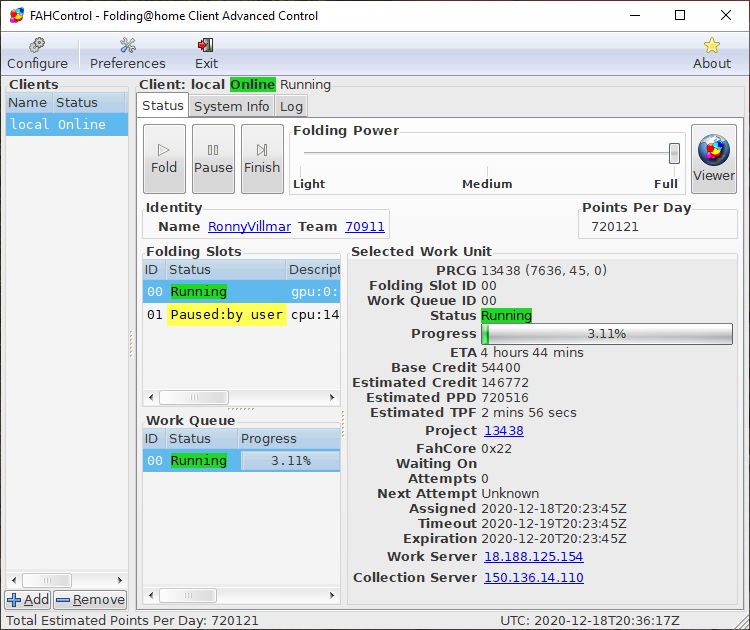Click Clients list scrollbar left arrow
The width and height of the screenshot is (750, 630).
point(14,580)
